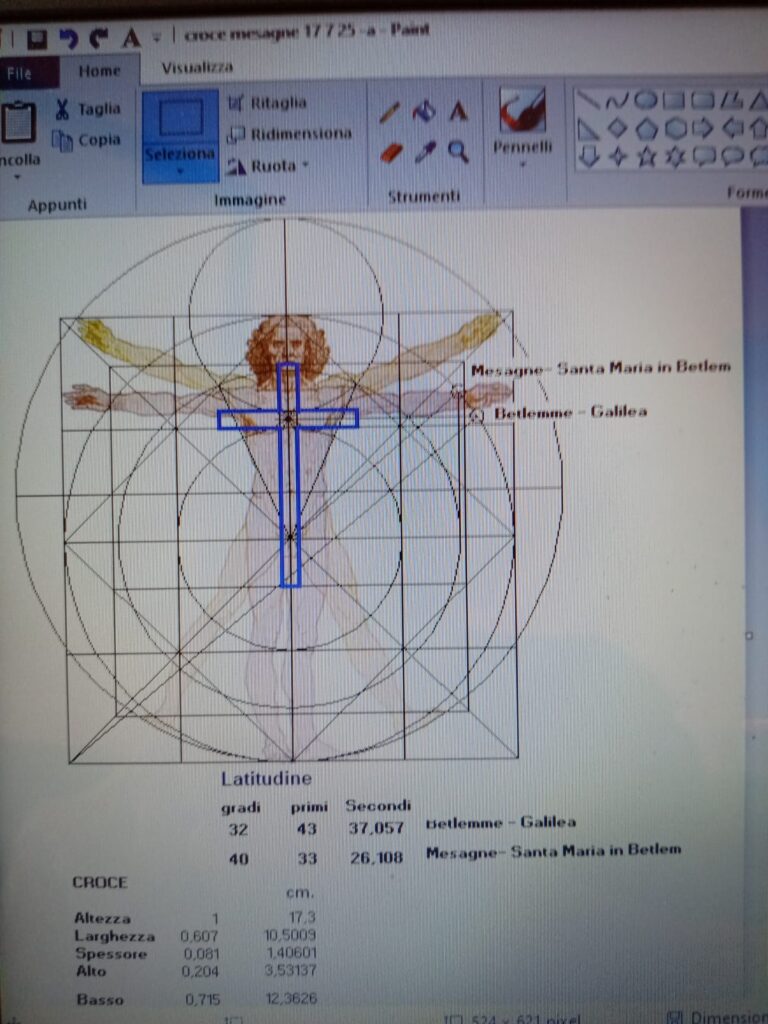Click the 'CROCE' label on canvas
The image size is (768, 1024).
coord(99,883)
